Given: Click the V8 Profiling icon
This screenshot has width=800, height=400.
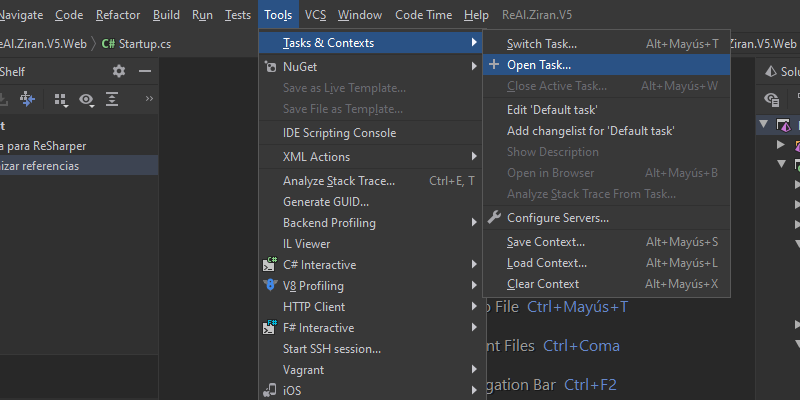Looking at the screenshot, I should (270, 285).
